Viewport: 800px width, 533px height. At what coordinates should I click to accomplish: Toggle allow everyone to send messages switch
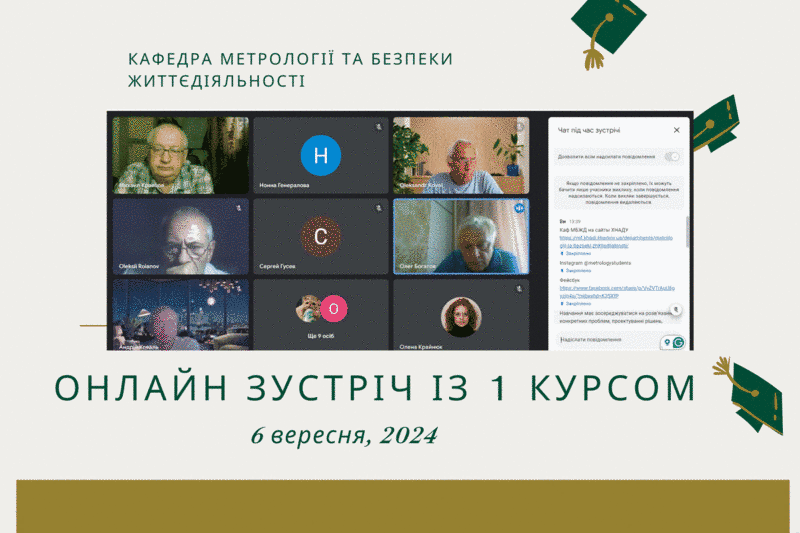pyautogui.click(x=672, y=157)
